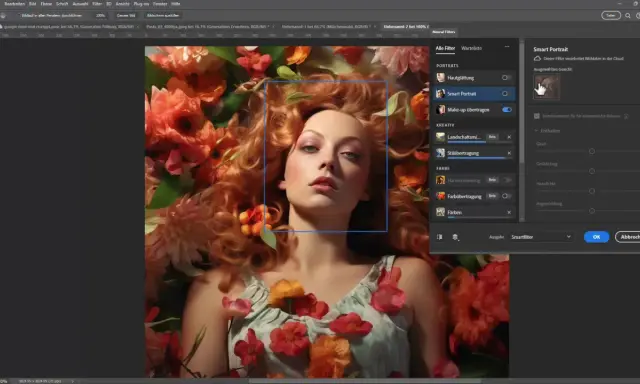Toggle the checkbox below the selected face thumbnail

coord(537,116)
